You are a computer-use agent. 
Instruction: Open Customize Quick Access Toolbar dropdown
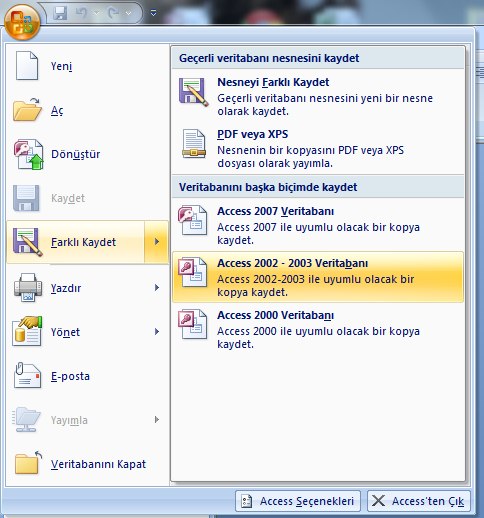(153, 13)
